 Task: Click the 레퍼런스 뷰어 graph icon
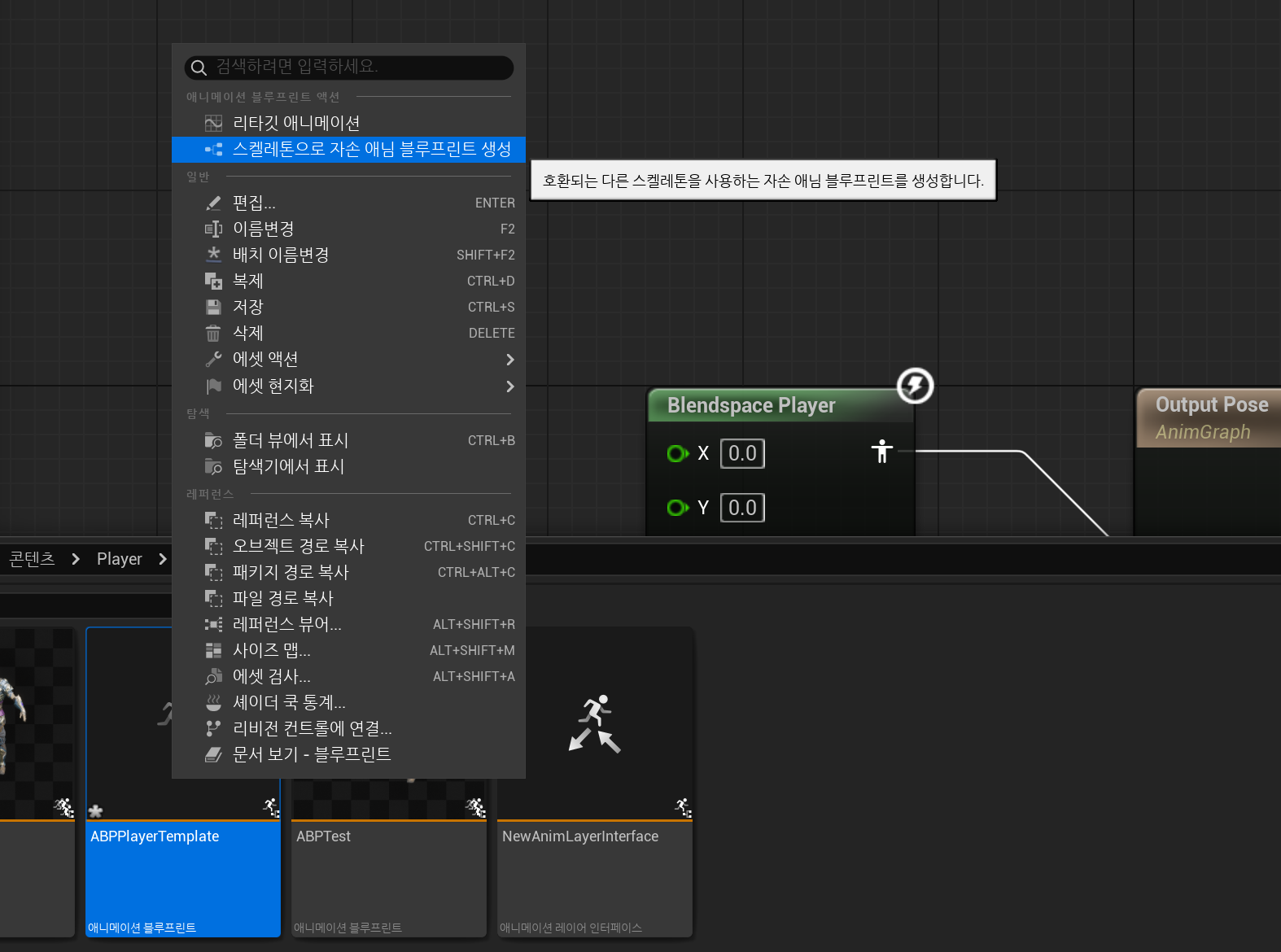click(213, 624)
